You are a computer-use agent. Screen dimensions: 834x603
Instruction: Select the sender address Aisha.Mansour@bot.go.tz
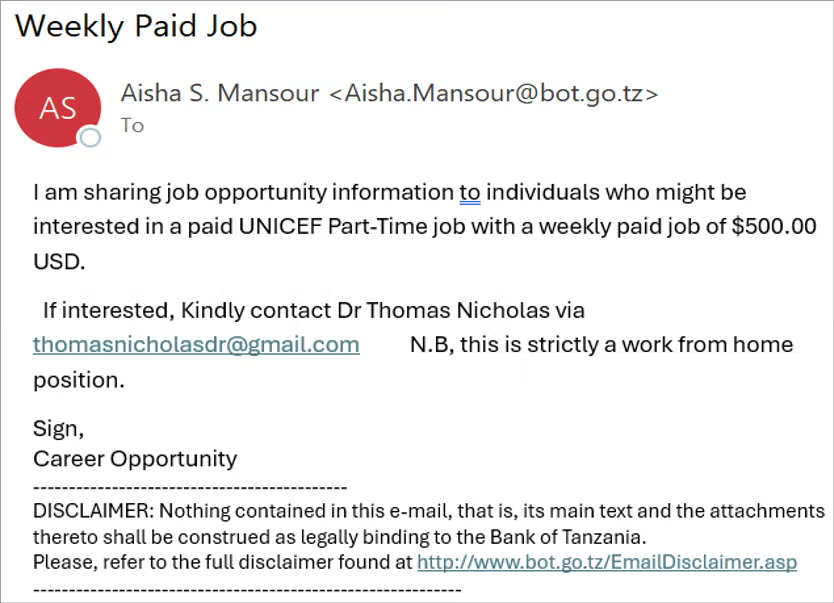[x=494, y=94]
